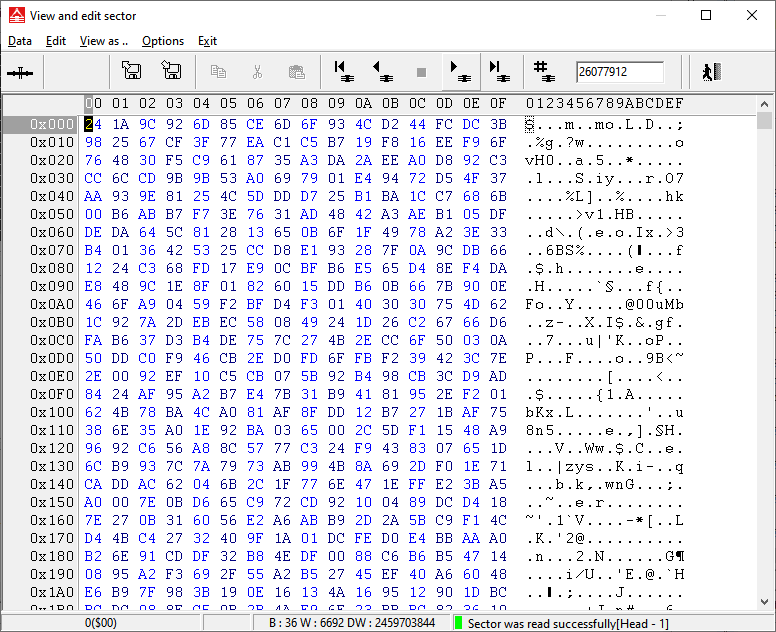This screenshot has width=776, height=632.
Task: Close the View and edit sector window
Action: 752,15
